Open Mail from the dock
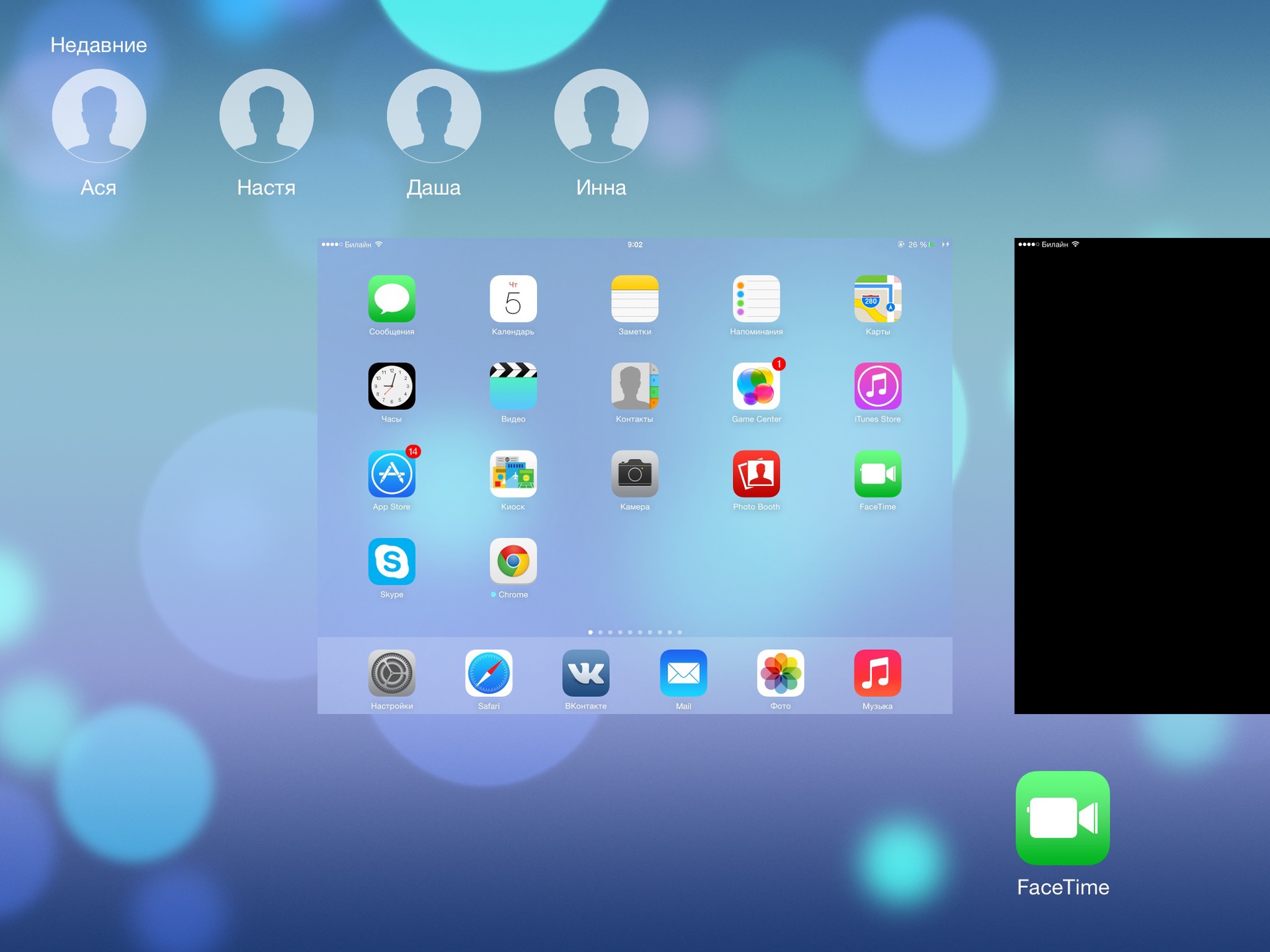 pyautogui.click(x=683, y=674)
